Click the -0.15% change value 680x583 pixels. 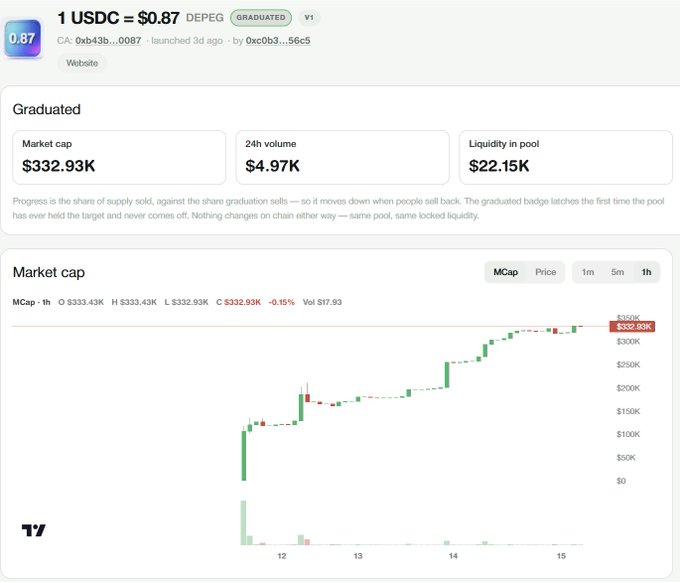point(281,302)
